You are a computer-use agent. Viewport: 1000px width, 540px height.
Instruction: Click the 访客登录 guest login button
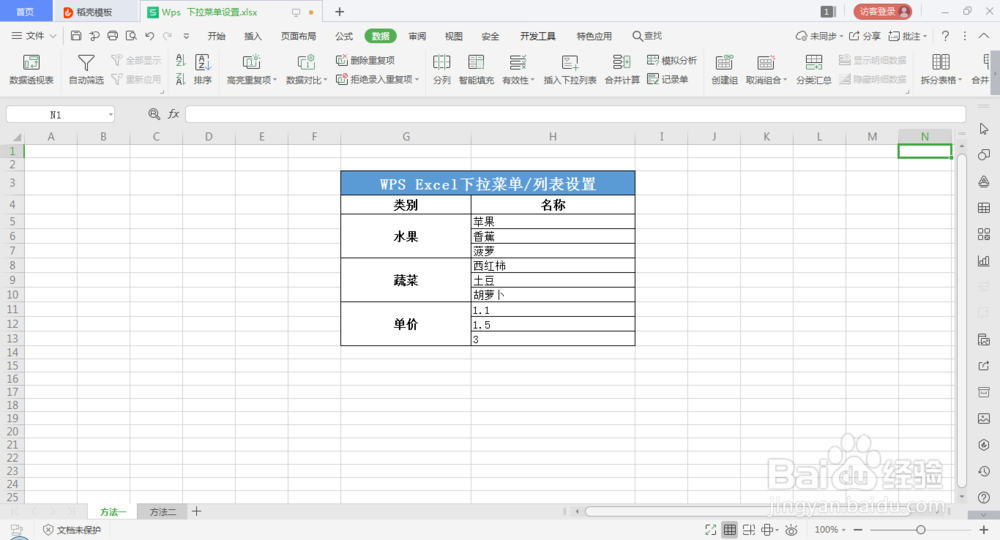tap(883, 11)
